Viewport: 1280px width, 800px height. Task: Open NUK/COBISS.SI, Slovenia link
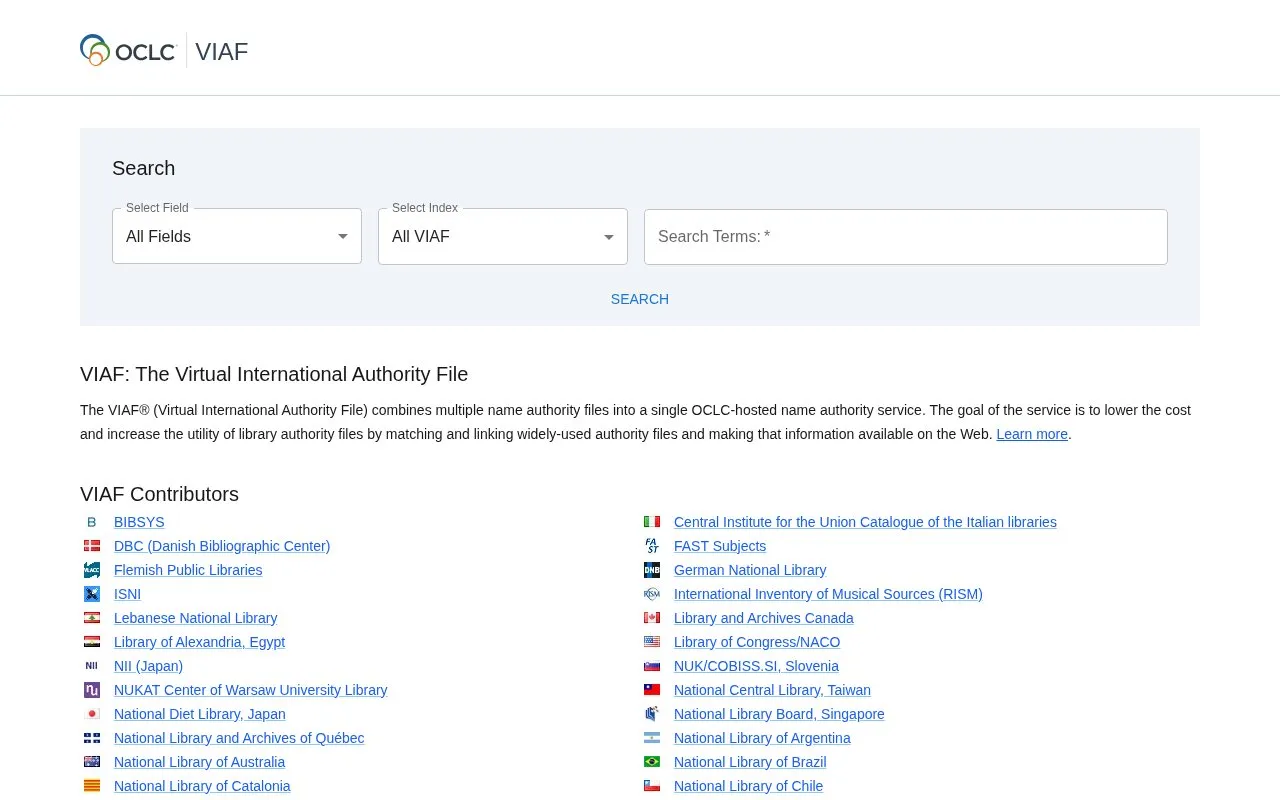tap(756, 666)
